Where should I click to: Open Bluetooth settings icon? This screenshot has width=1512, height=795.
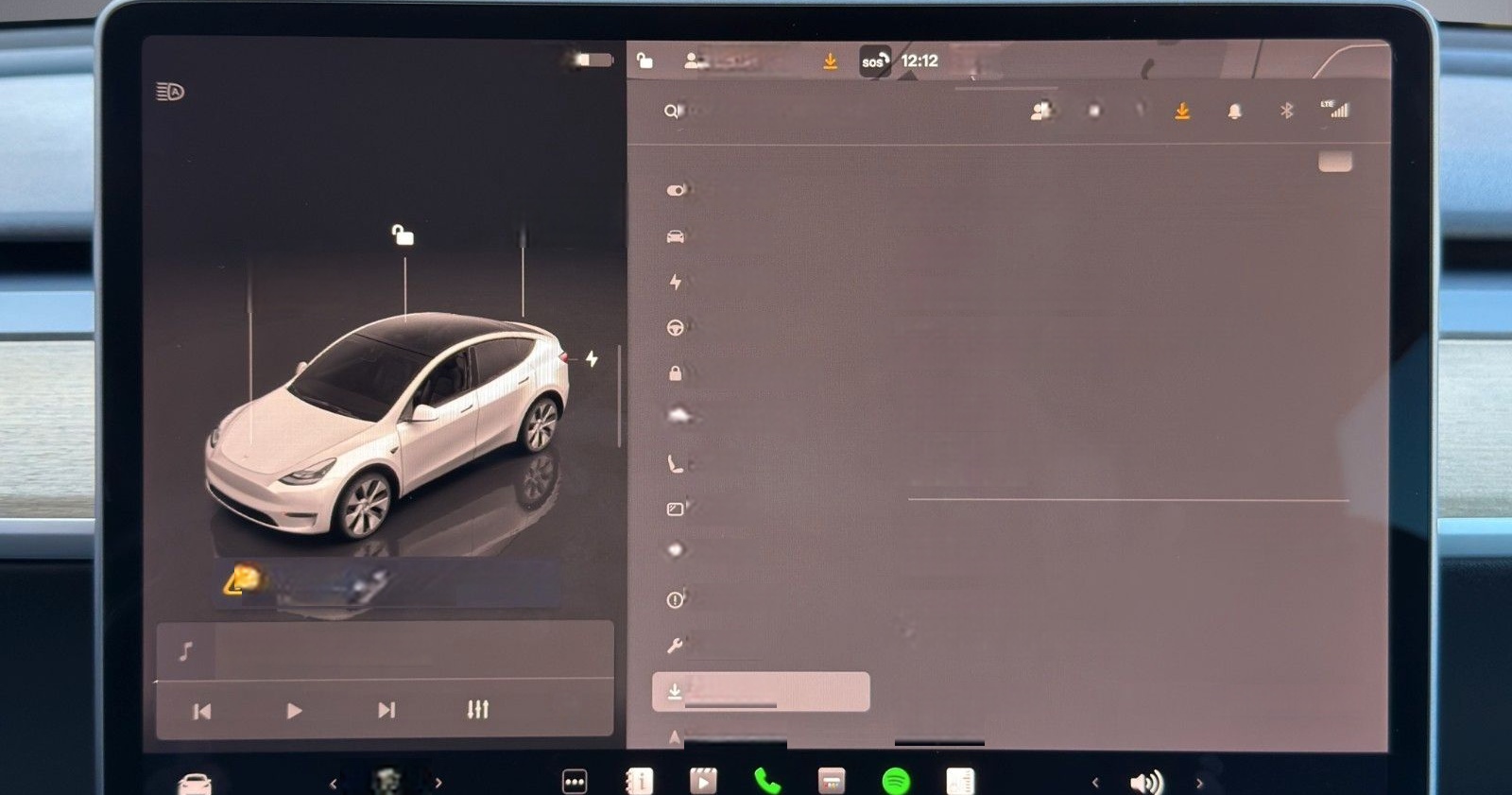pos(1286,111)
